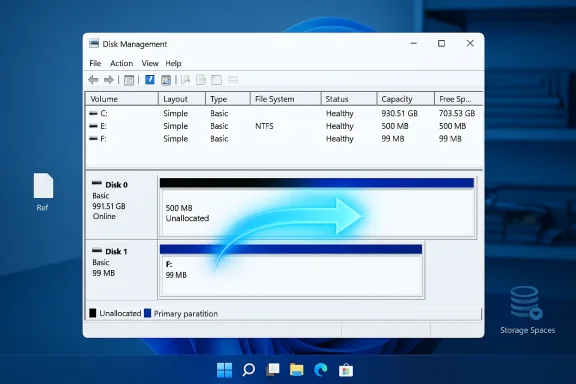This screenshot has height=384, width=576.
Task: Click the blue Primary partition legend swatch
Action: point(148,313)
